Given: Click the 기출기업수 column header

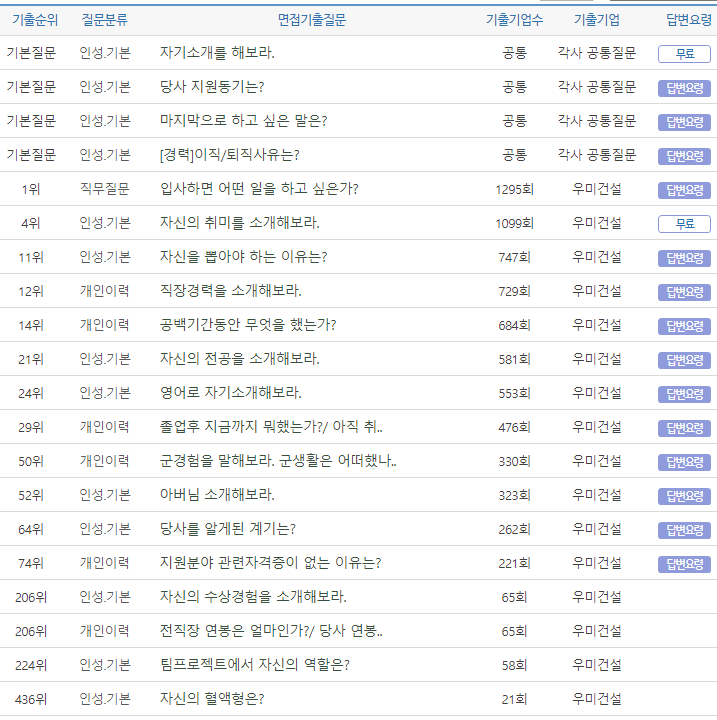Looking at the screenshot, I should (x=514, y=20).
